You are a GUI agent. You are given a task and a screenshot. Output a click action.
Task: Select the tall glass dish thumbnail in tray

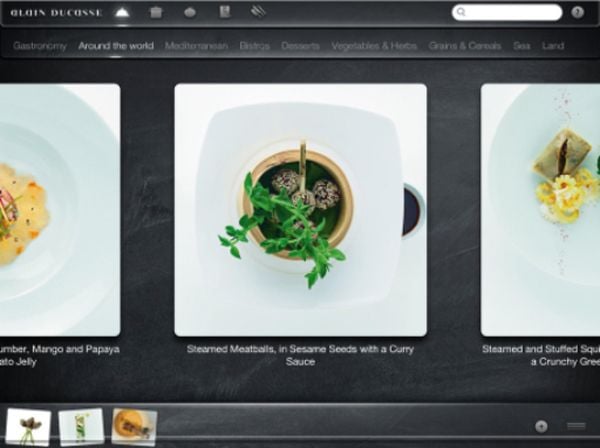pos(81,426)
